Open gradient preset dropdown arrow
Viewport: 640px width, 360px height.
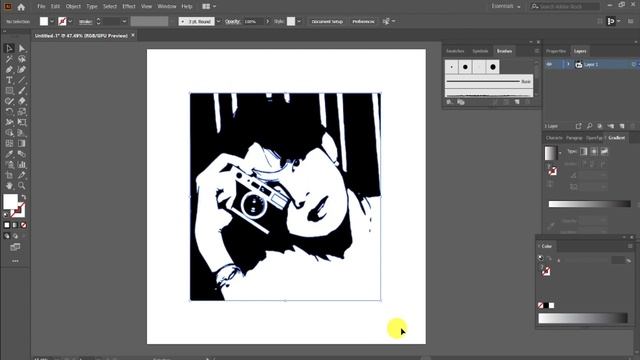click(560, 153)
